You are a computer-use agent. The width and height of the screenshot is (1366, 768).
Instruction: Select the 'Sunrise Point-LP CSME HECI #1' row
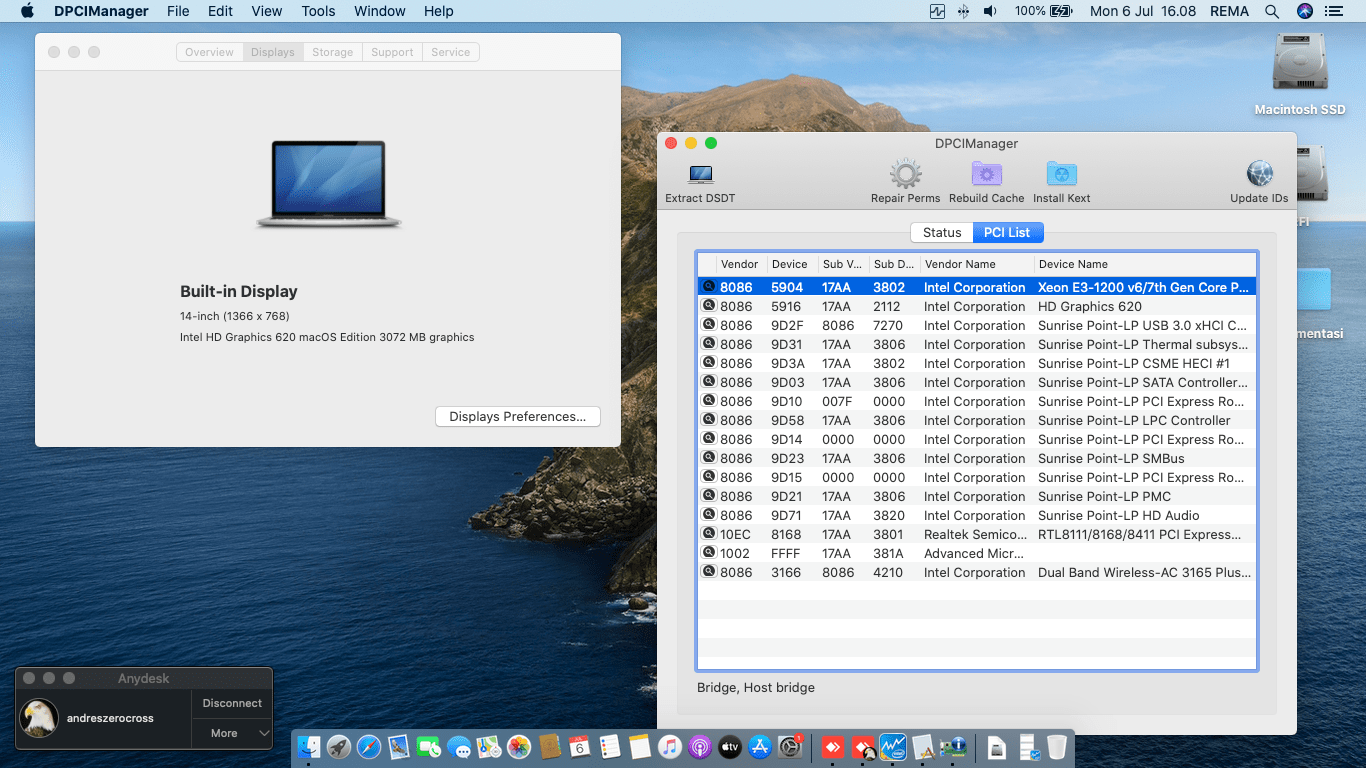coord(976,363)
